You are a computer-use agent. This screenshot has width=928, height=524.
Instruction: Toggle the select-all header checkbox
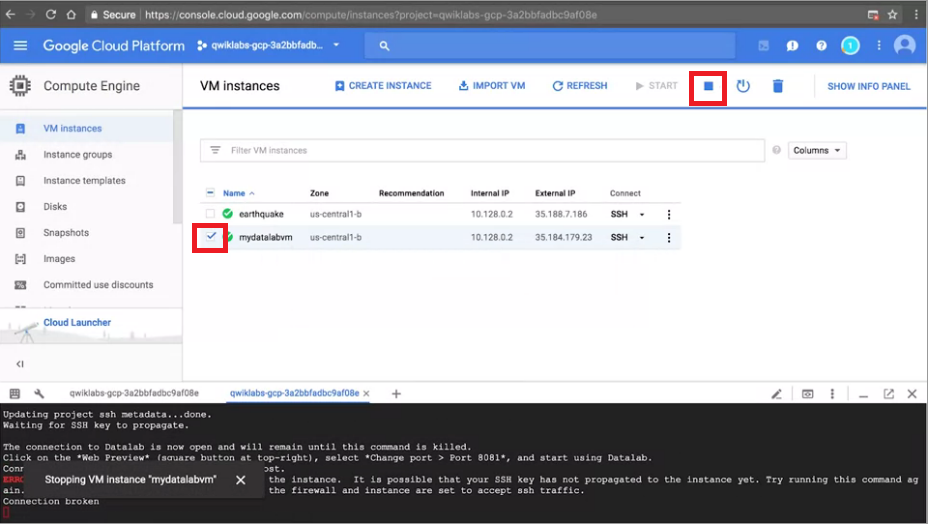click(210, 192)
